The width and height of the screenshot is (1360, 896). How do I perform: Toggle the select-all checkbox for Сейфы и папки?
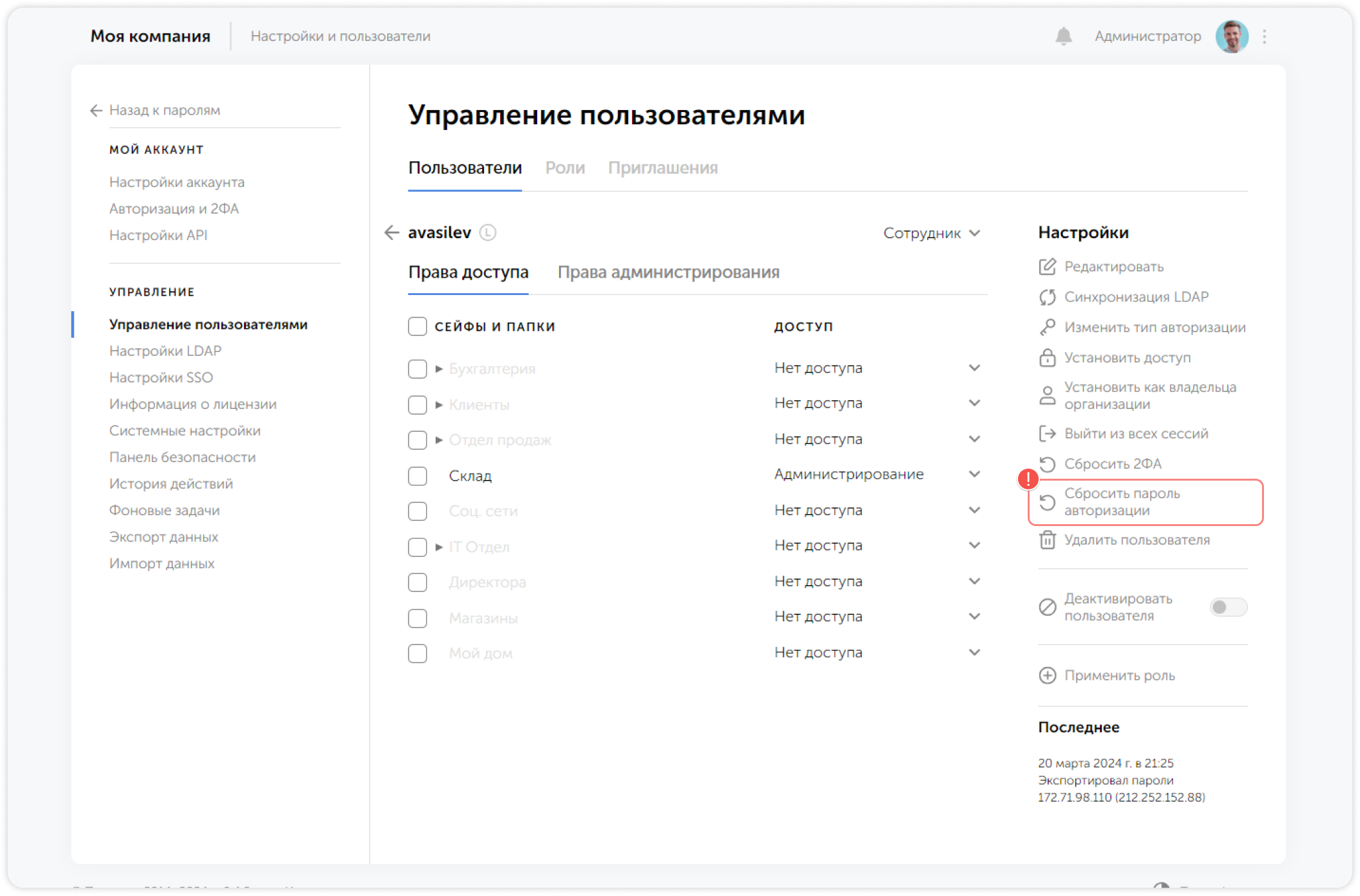[x=417, y=326]
